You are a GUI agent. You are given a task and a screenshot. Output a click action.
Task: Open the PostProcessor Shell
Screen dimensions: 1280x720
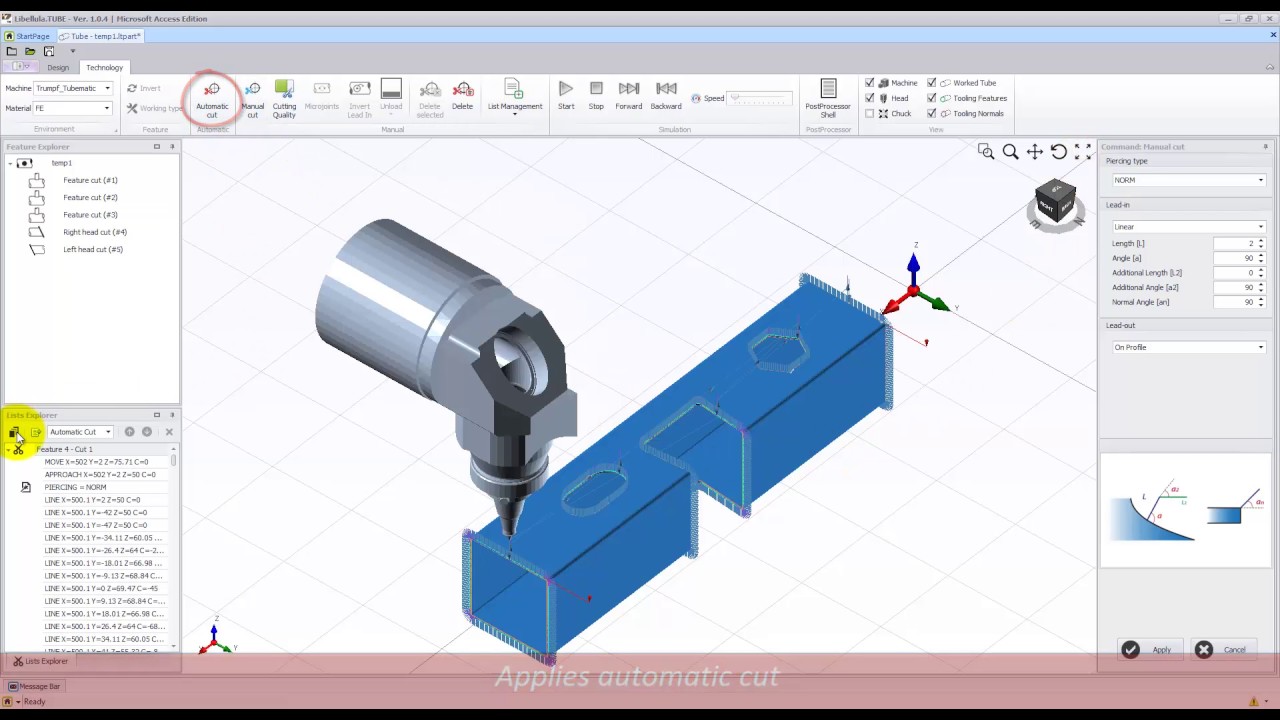828,98
